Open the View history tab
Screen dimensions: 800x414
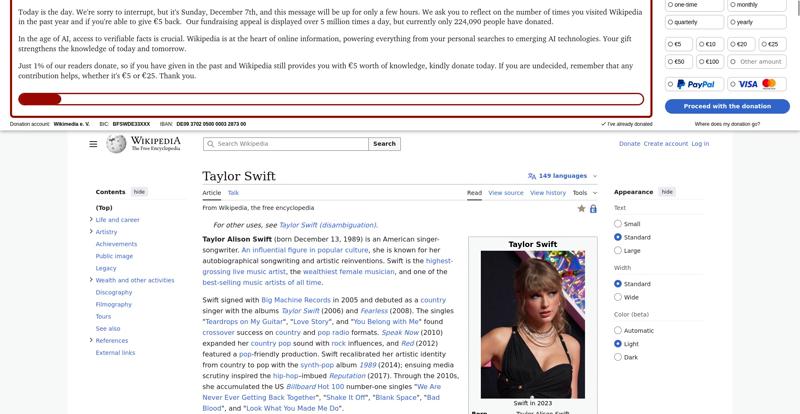[548, 193]
